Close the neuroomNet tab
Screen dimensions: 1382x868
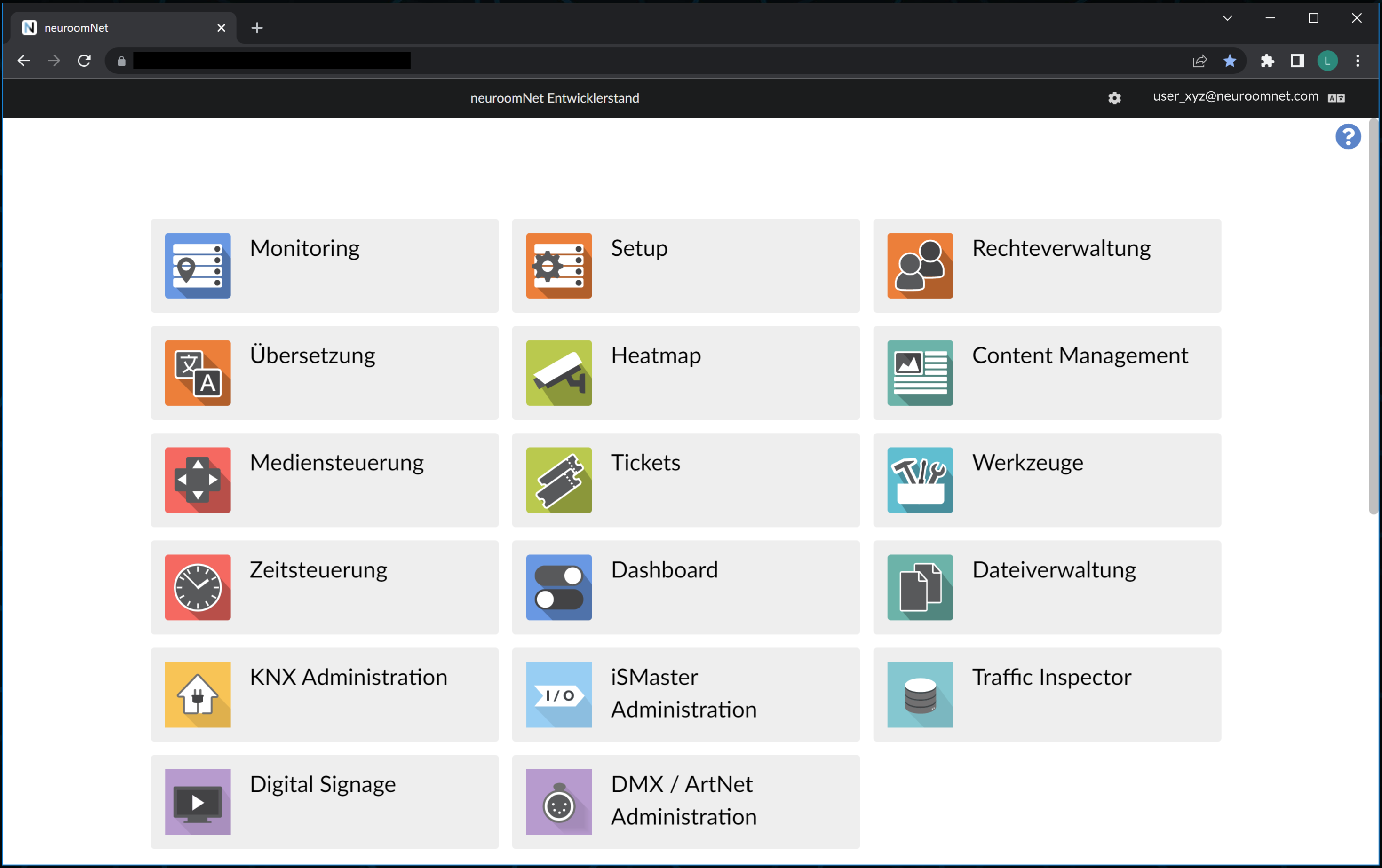(221, 28)
